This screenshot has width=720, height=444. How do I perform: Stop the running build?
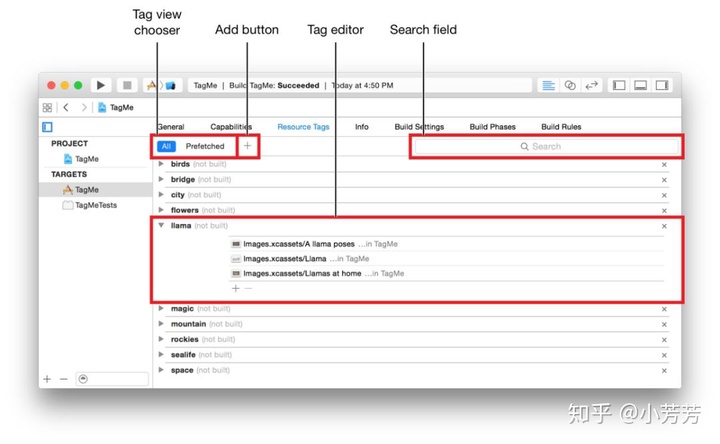point(127,85)
